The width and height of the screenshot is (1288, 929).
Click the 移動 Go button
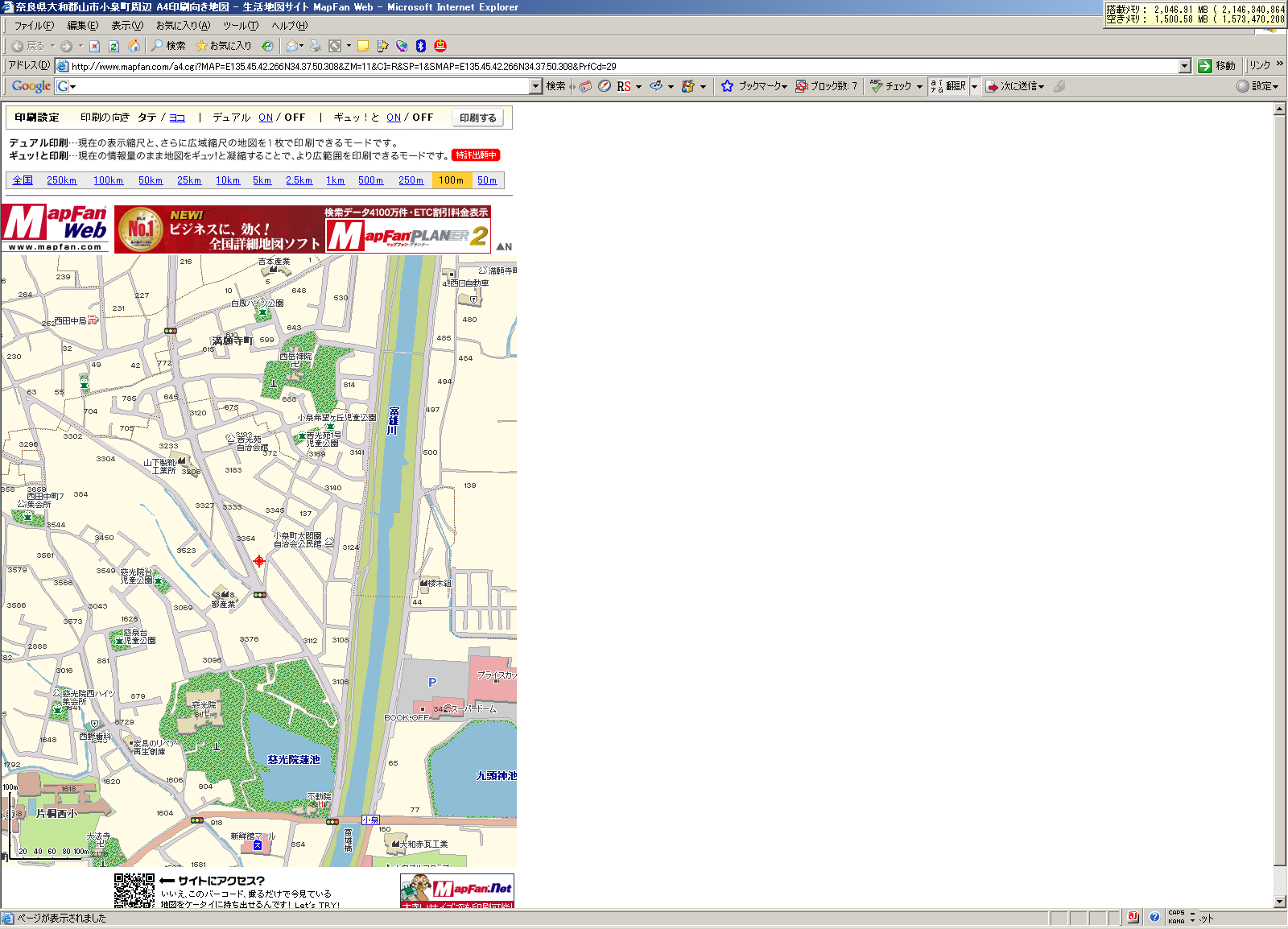point(1217,66)
